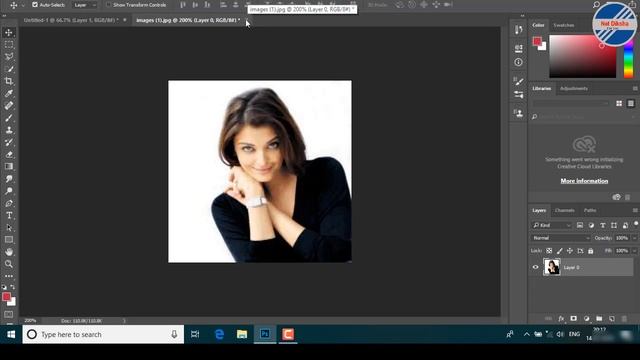The height and width of the screenshot is (360, 640).
Task: Select the Quick Selection tool
Action: click(9, 69)
